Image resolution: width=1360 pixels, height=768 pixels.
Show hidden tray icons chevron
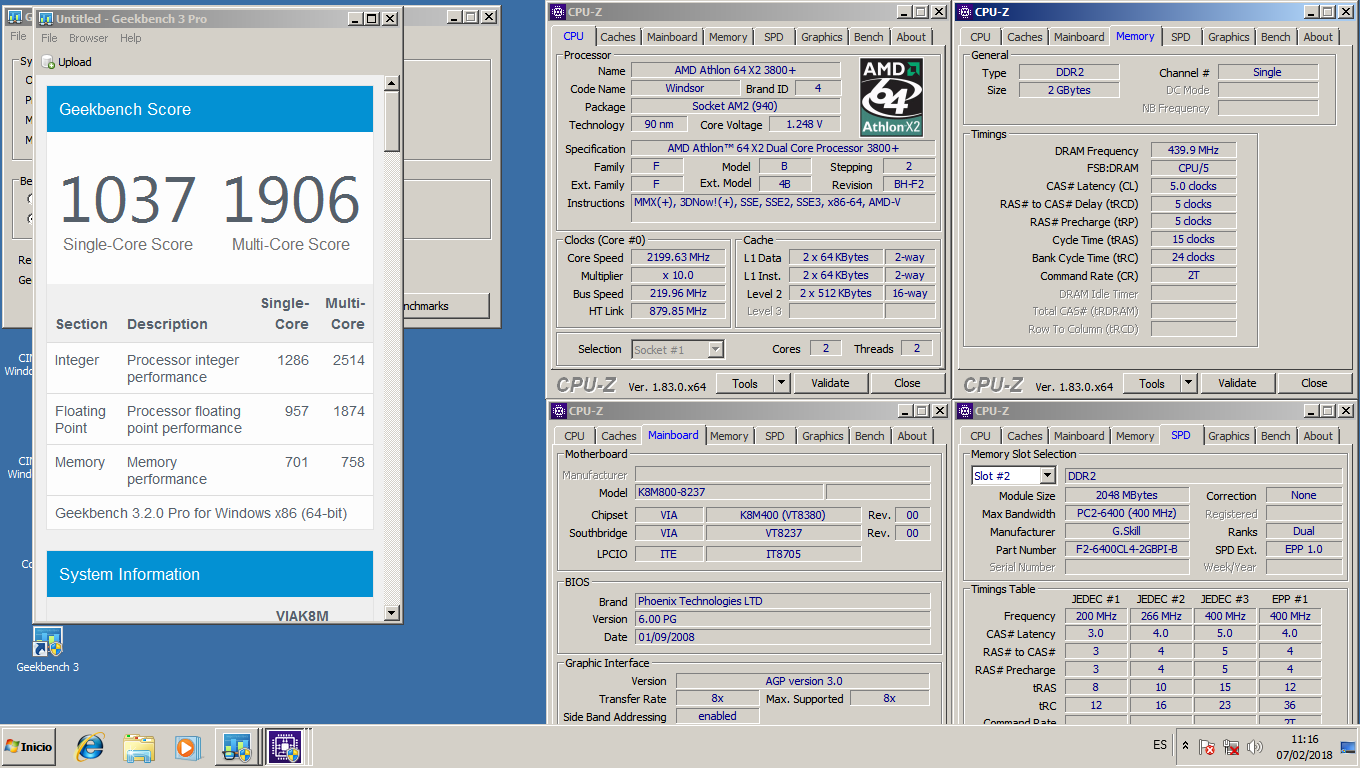[x=1185, y=746]
